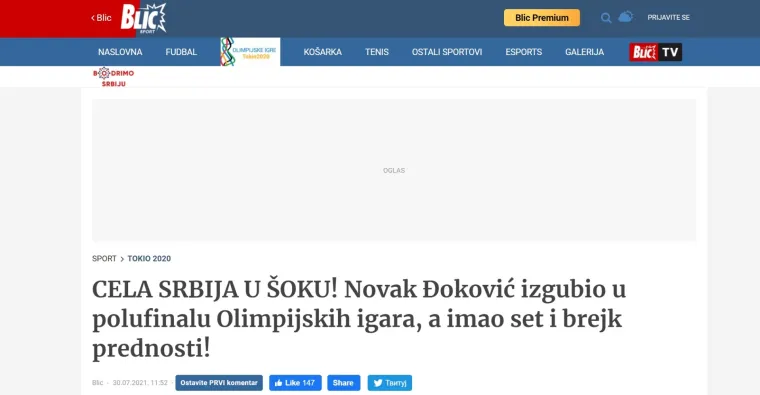This screenshot has height=395, width=760.
Task: Sign in via PRIJAVITE SE
Action: click(668, 17)
